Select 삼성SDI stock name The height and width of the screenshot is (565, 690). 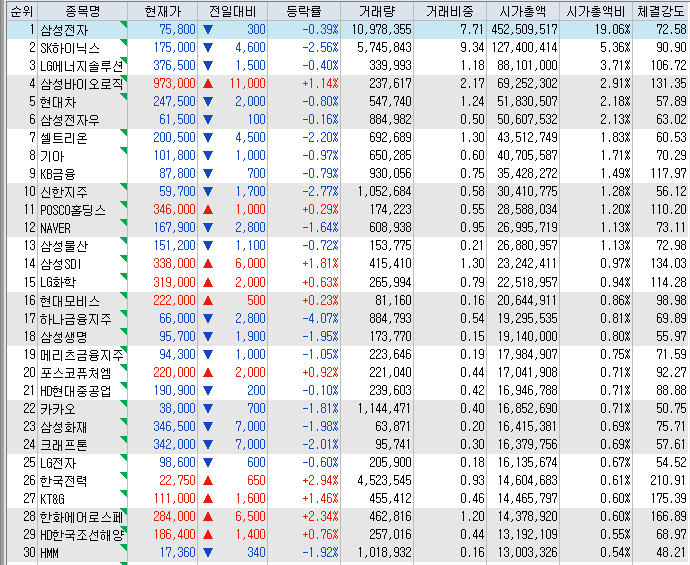tap(61, 264)
